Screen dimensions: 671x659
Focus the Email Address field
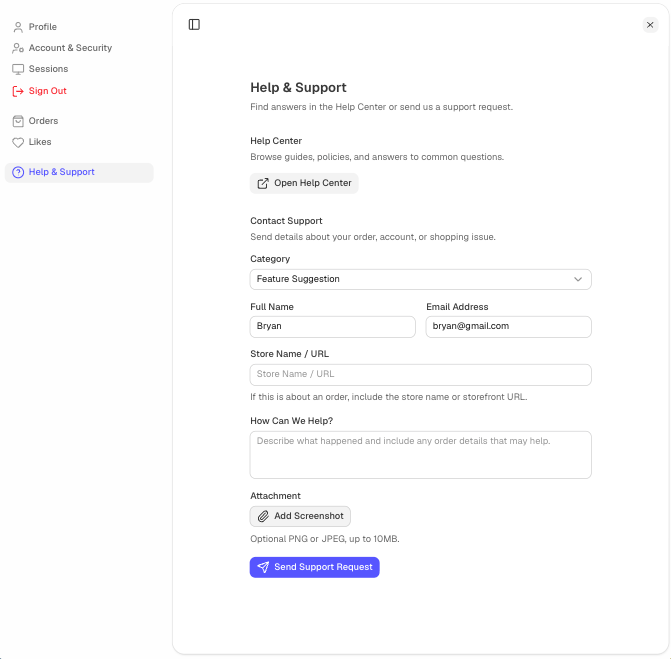[x=508, y=327]
